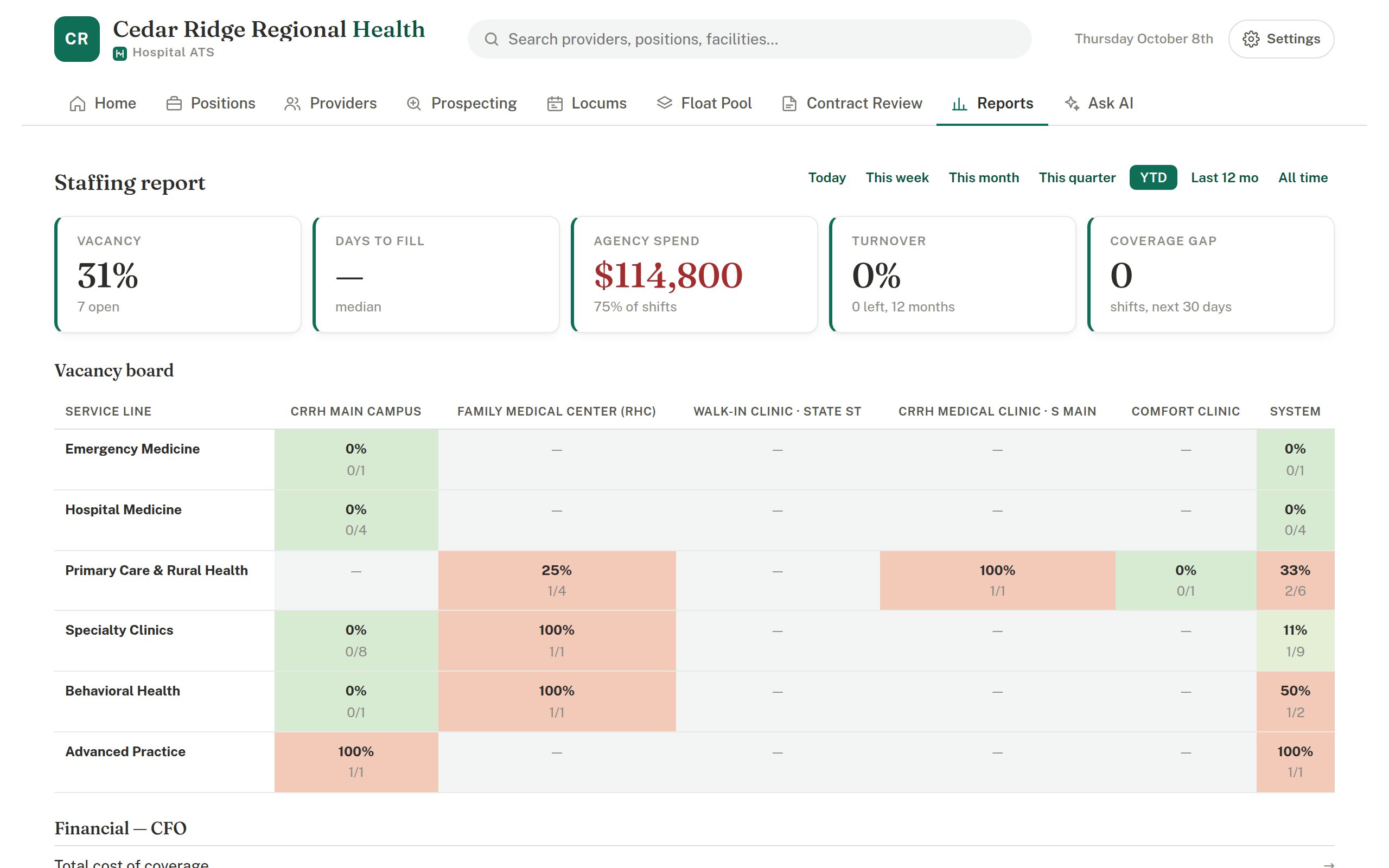Switch to Float Pool tab
This screenshot has height=868, width=1389.
704,103
